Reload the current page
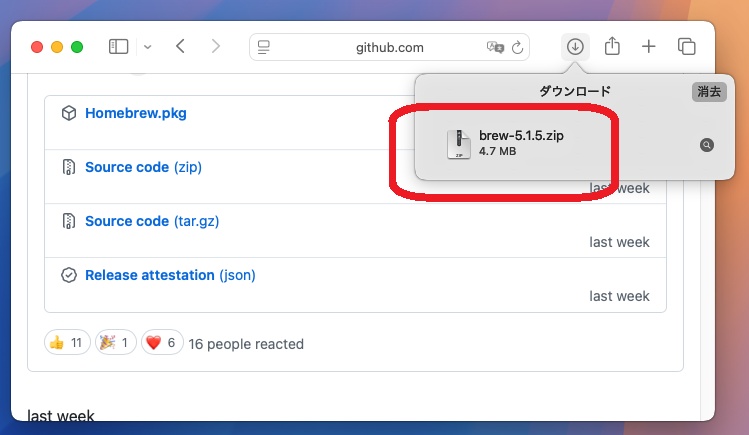 [x=517, y=47]
